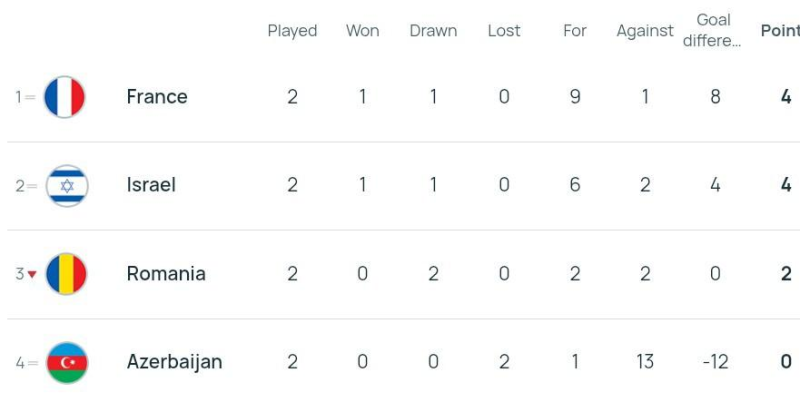Click the Played column header

point(292,31)
